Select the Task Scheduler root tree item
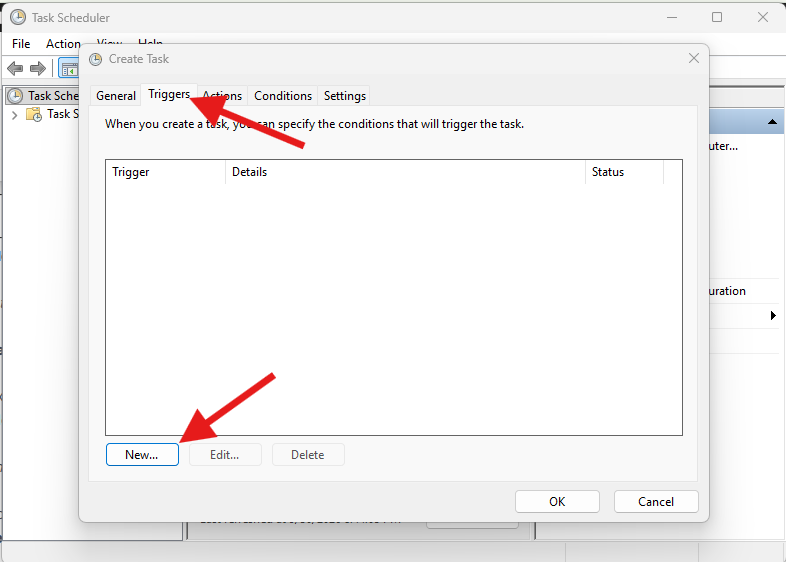786x562 pixels. pos(43,95)
